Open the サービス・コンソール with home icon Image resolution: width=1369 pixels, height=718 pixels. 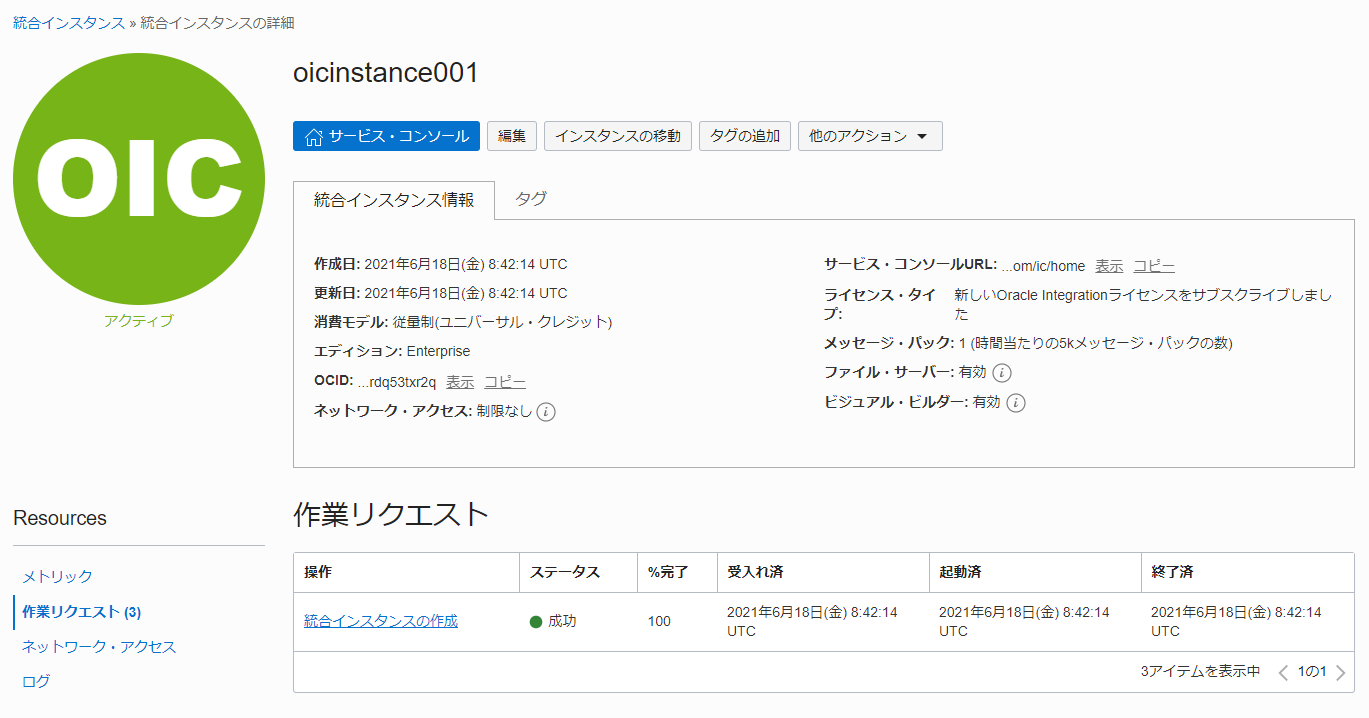click(x=386, y=136)
